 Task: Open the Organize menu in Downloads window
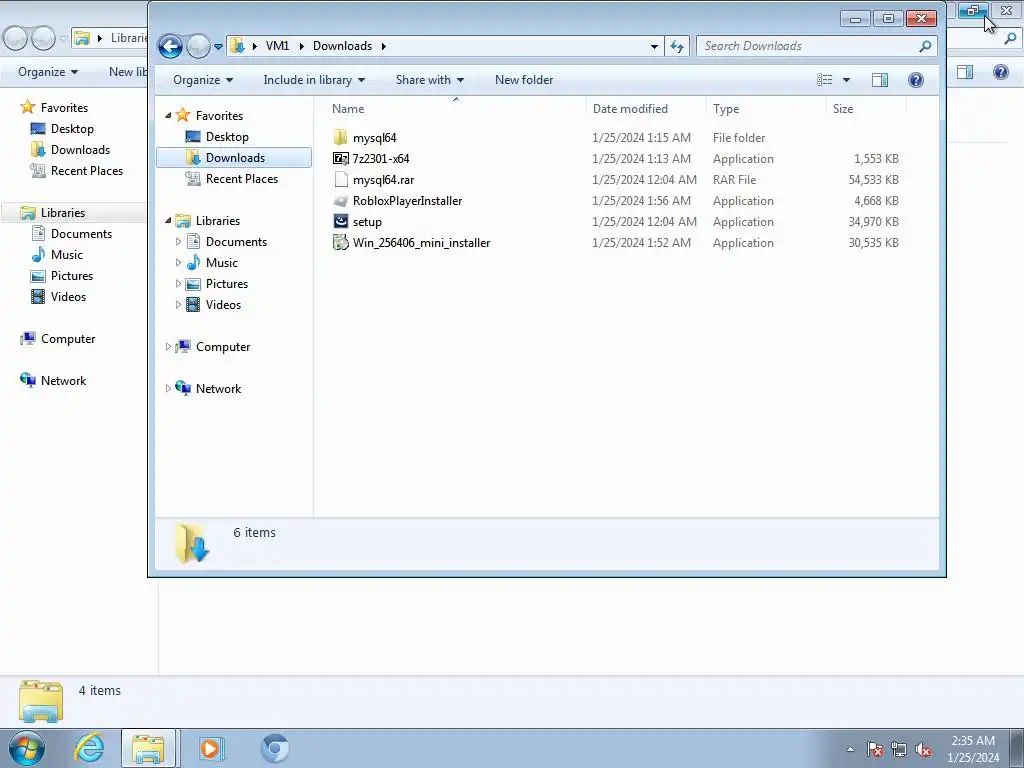202,80
